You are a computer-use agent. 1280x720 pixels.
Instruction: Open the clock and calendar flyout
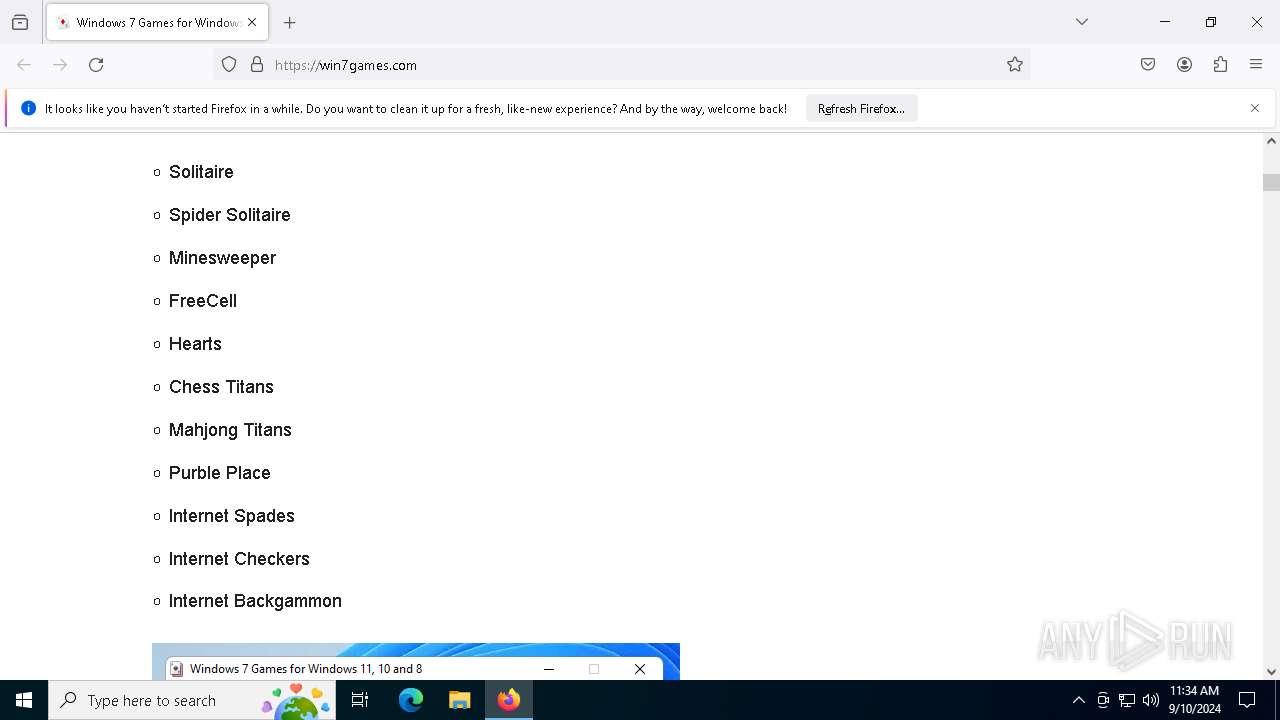click(1195, 700)
